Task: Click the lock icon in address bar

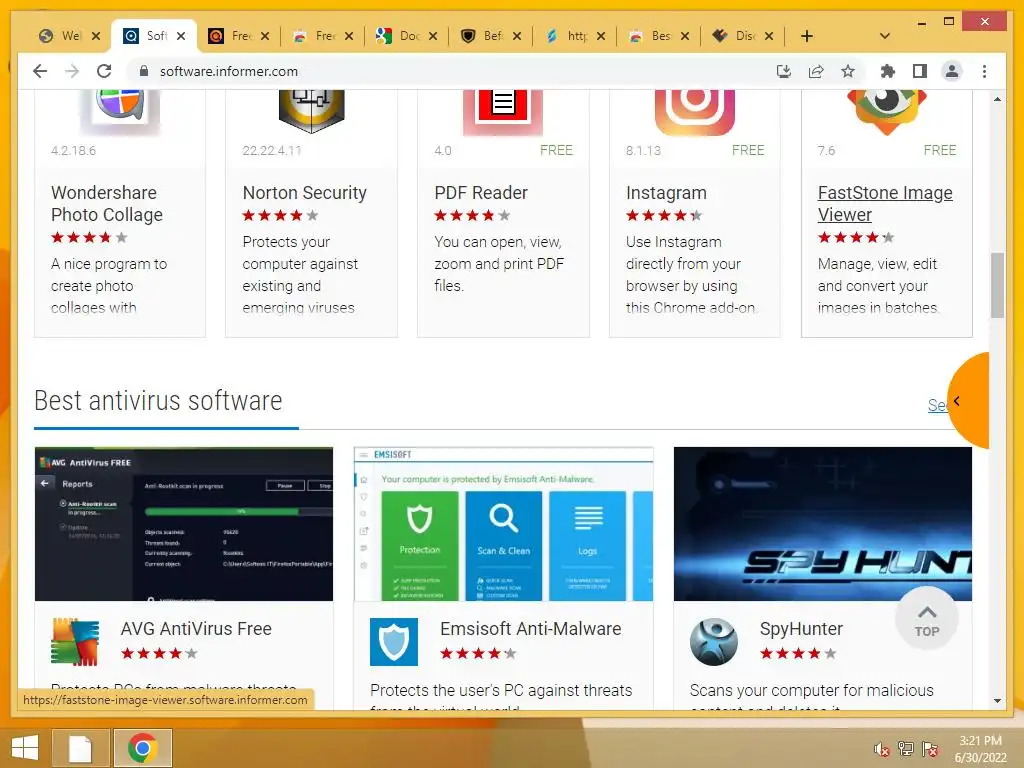Action: (144, 71)
